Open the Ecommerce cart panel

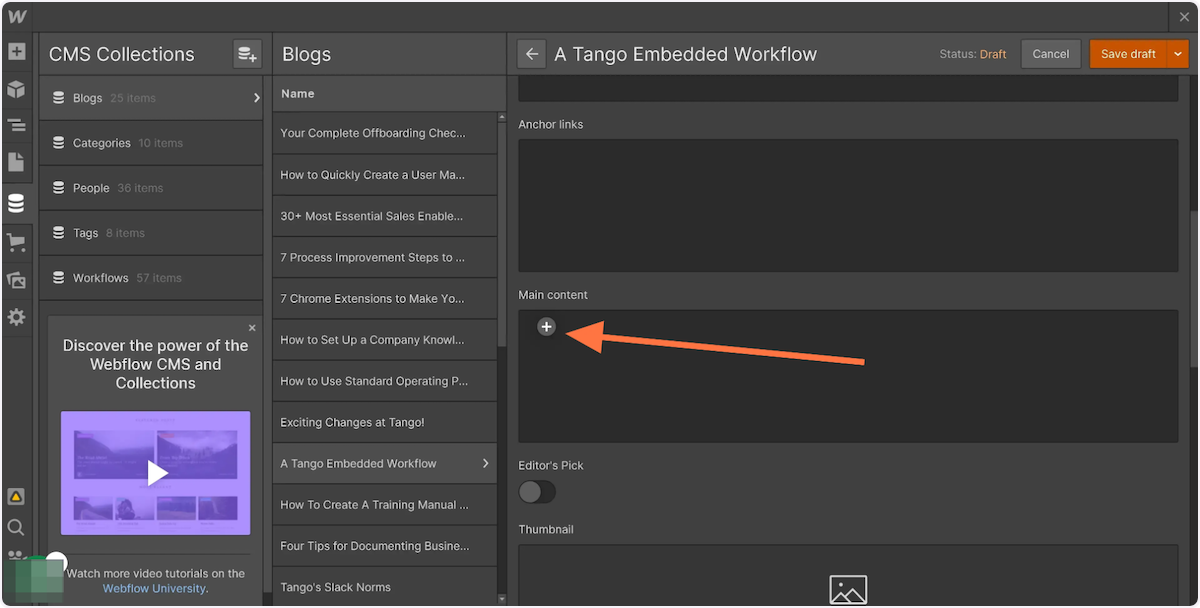tap(16, 242)
